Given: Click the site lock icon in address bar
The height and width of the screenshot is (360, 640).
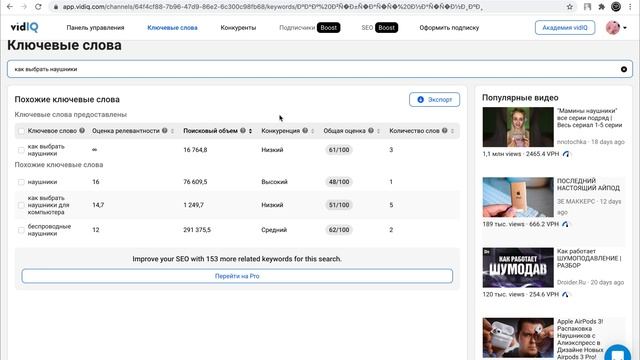Looking at the screenshot, I should click(x=56, y=7).
